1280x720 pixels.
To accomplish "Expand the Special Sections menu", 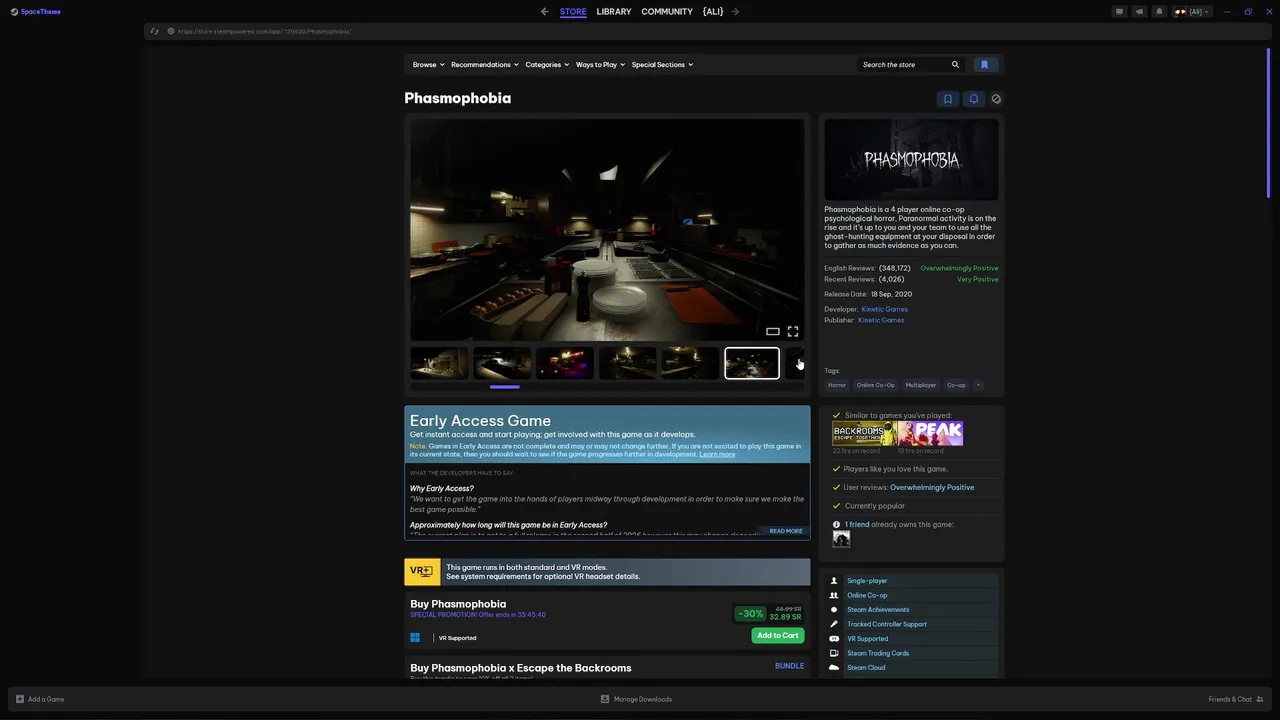I will tap(662, 65).
